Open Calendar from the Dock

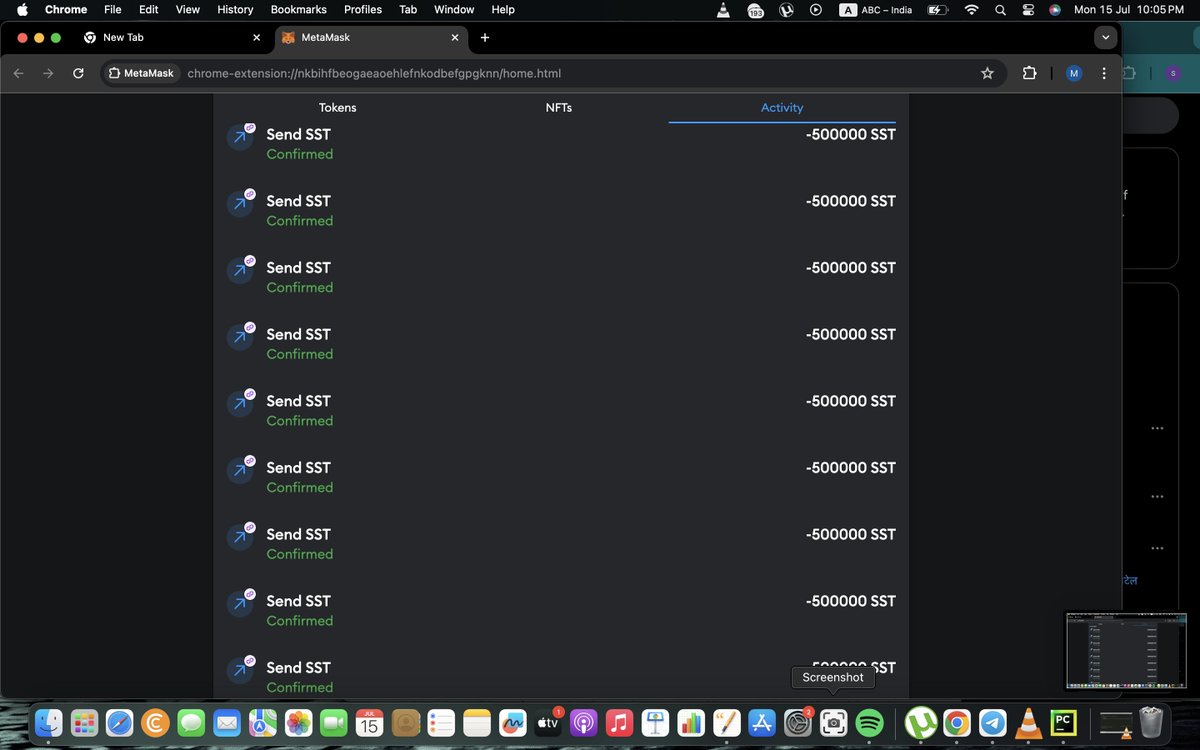pyautogui.click(x=369, y=722)
